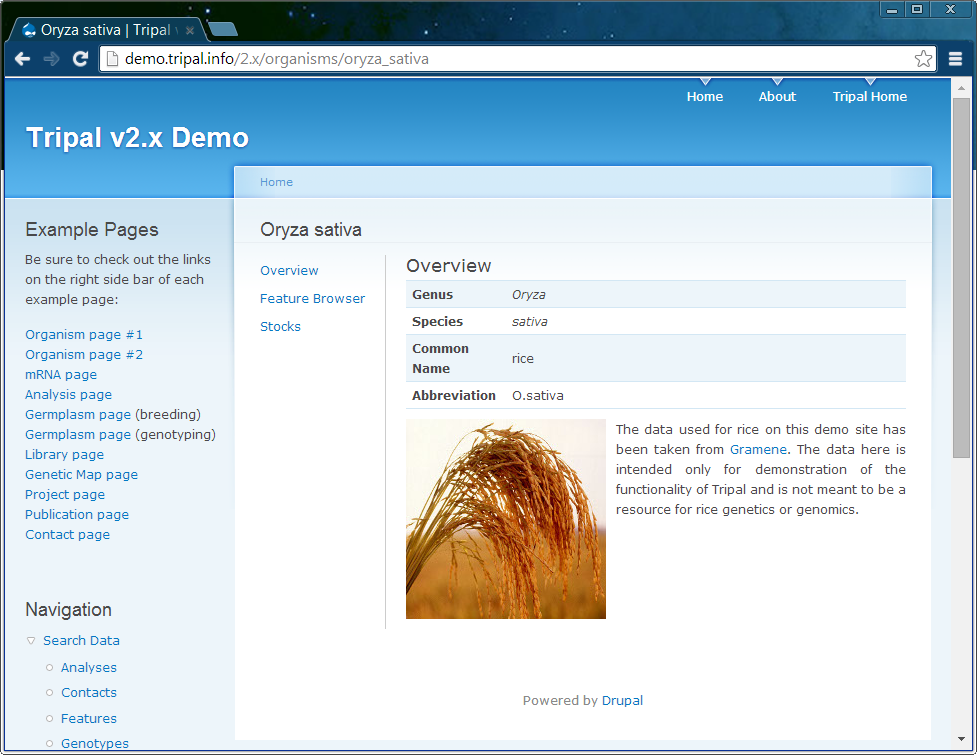Open About in the top site menu

[x=777, y=97]
